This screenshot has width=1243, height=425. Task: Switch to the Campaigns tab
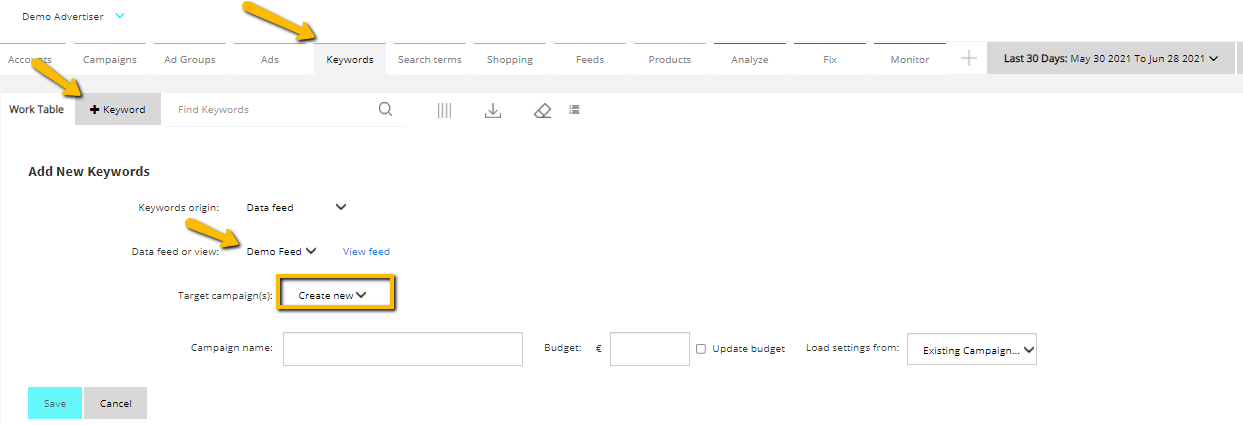click(x=110, y=59)
